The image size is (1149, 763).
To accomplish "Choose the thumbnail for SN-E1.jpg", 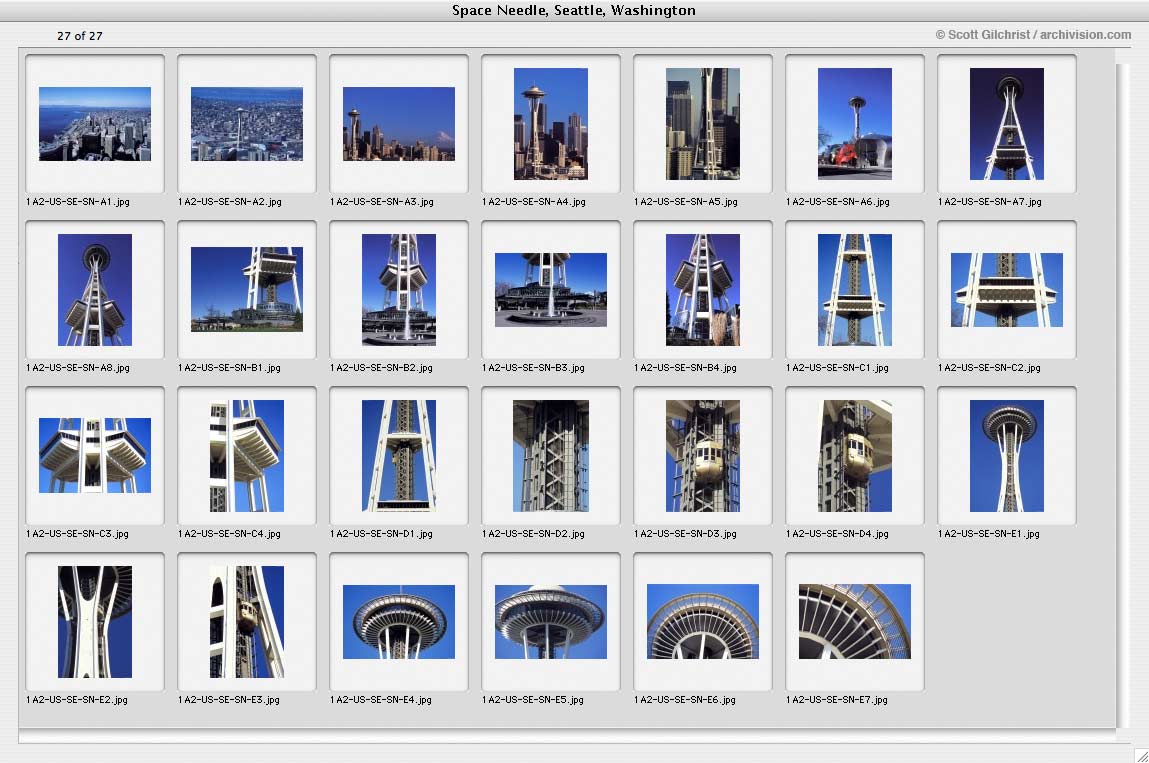I will tap(1007, 456).
